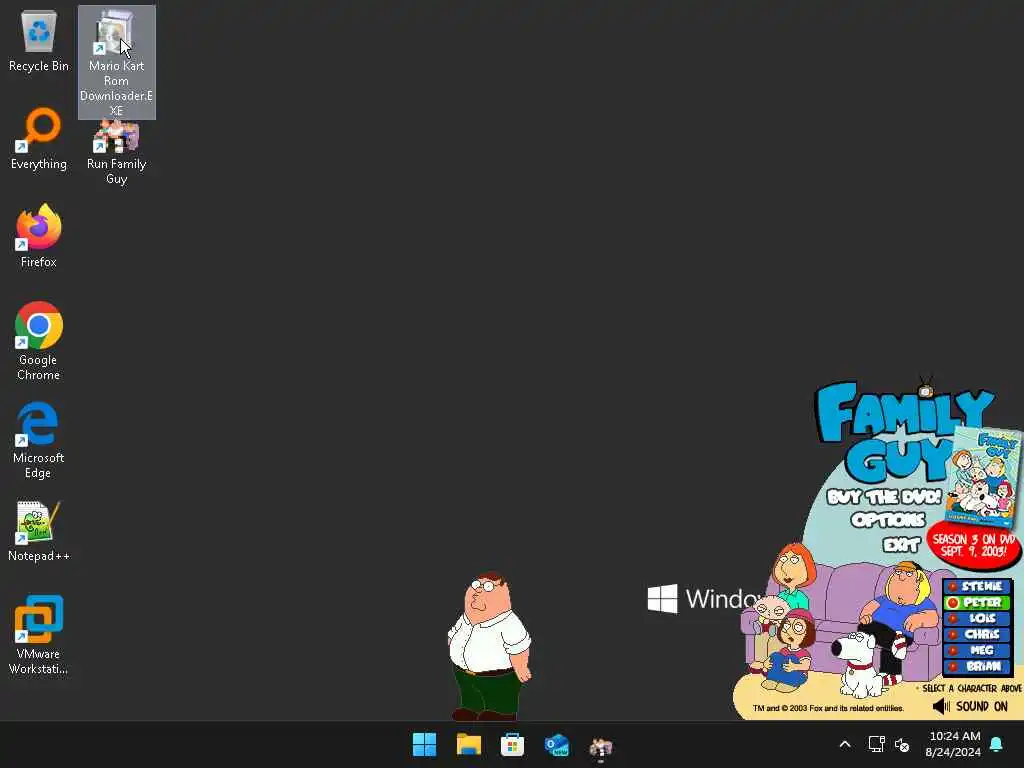The image size is (1024, 768).
Task: Open Firefox desktop shortcut
Action: (39, 236)
